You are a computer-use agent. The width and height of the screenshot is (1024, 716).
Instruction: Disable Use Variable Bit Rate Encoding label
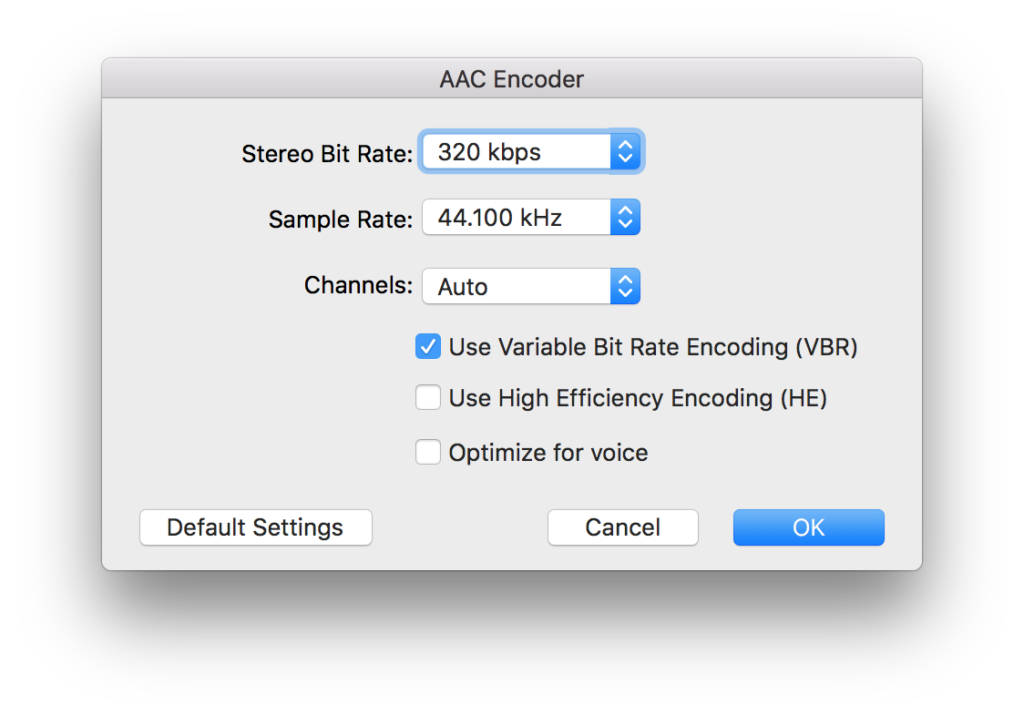[653, 347]
